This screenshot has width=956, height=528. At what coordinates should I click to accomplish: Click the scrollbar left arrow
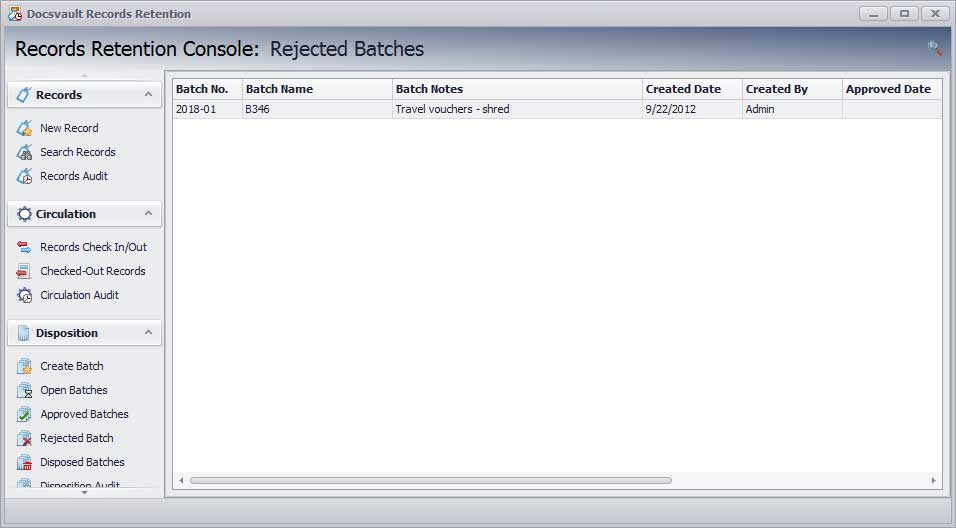[x=181, y=480]
